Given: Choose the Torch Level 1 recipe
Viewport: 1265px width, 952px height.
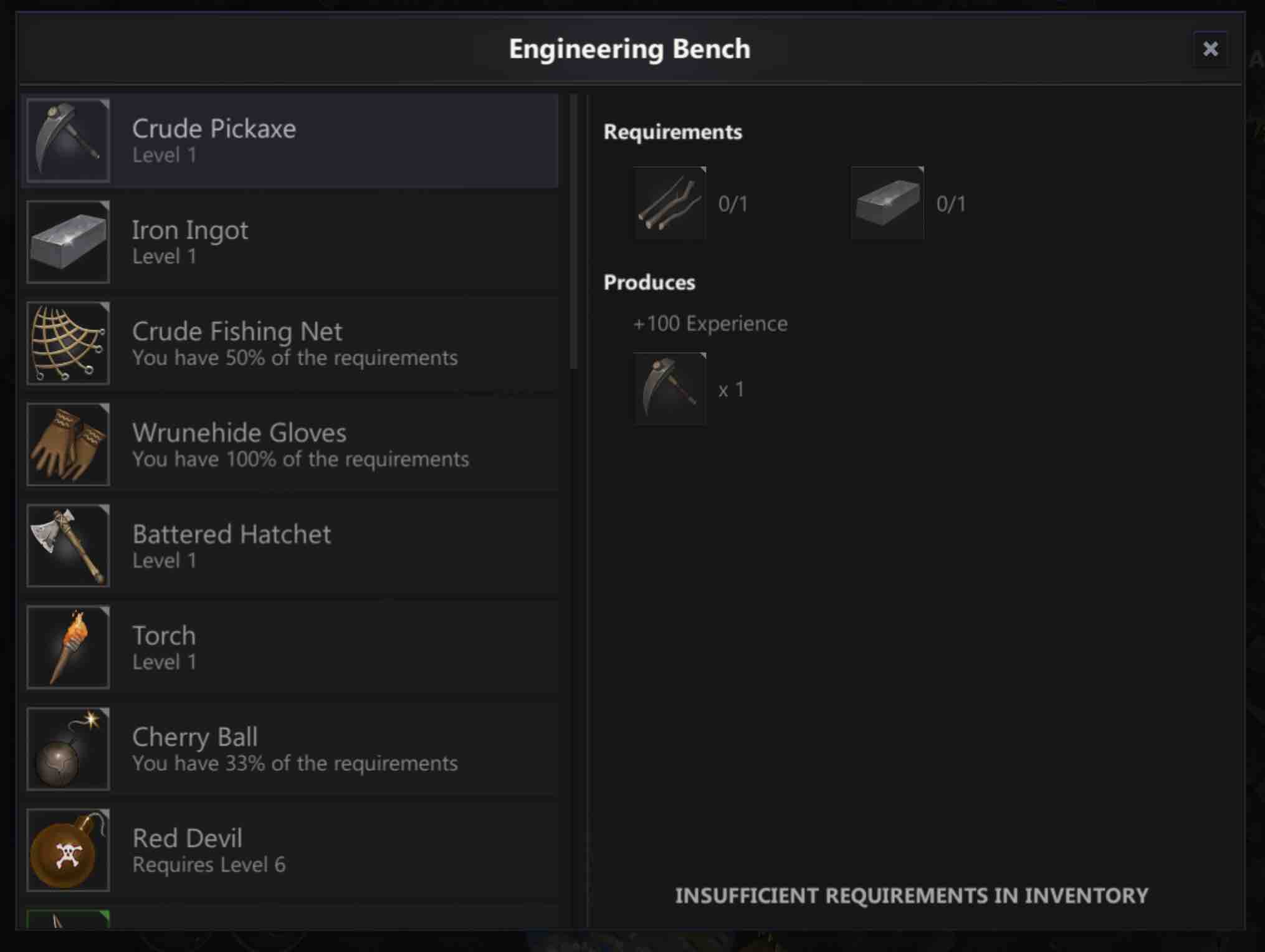Looking at the screenshot, I should coord(292,648).
